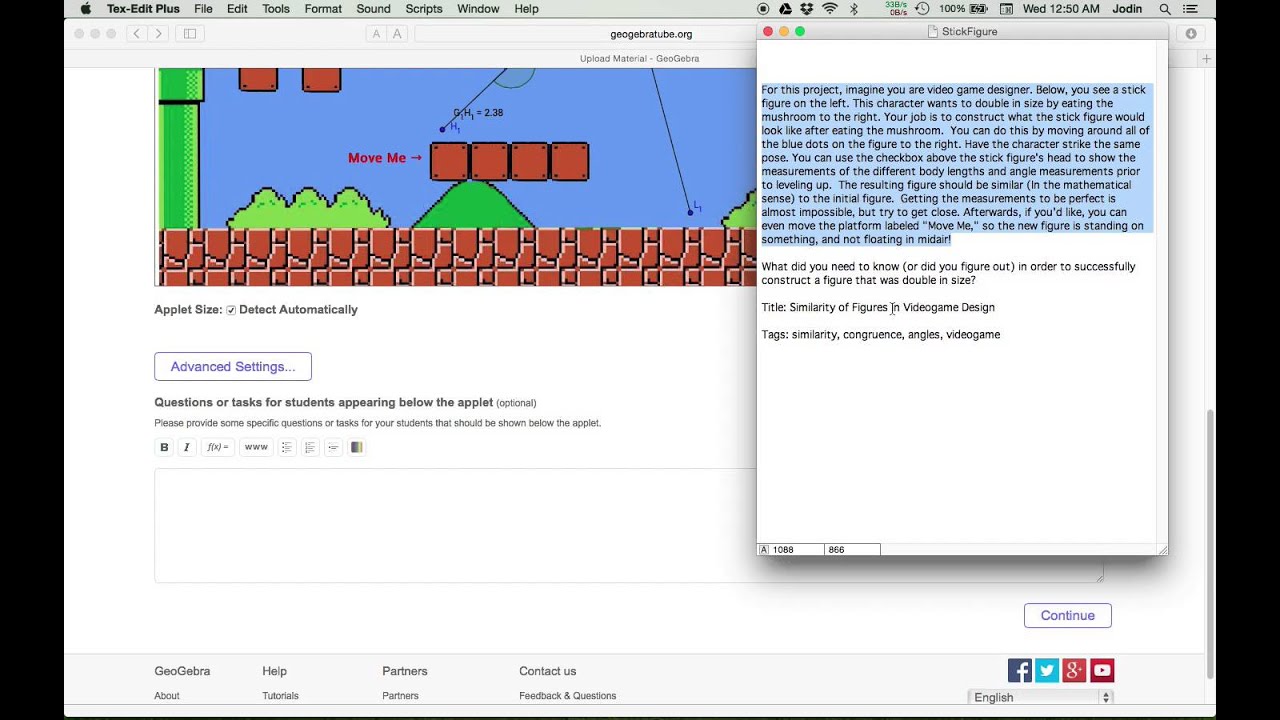Open Help menu in menu bar

click(526, 9)
